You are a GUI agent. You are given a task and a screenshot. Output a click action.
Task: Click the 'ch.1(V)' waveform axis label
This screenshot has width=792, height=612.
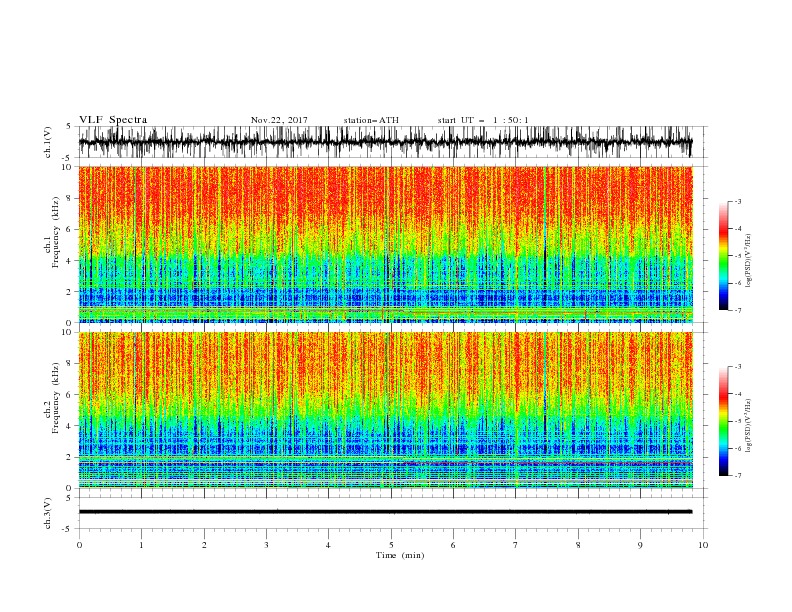coord(48,142)
